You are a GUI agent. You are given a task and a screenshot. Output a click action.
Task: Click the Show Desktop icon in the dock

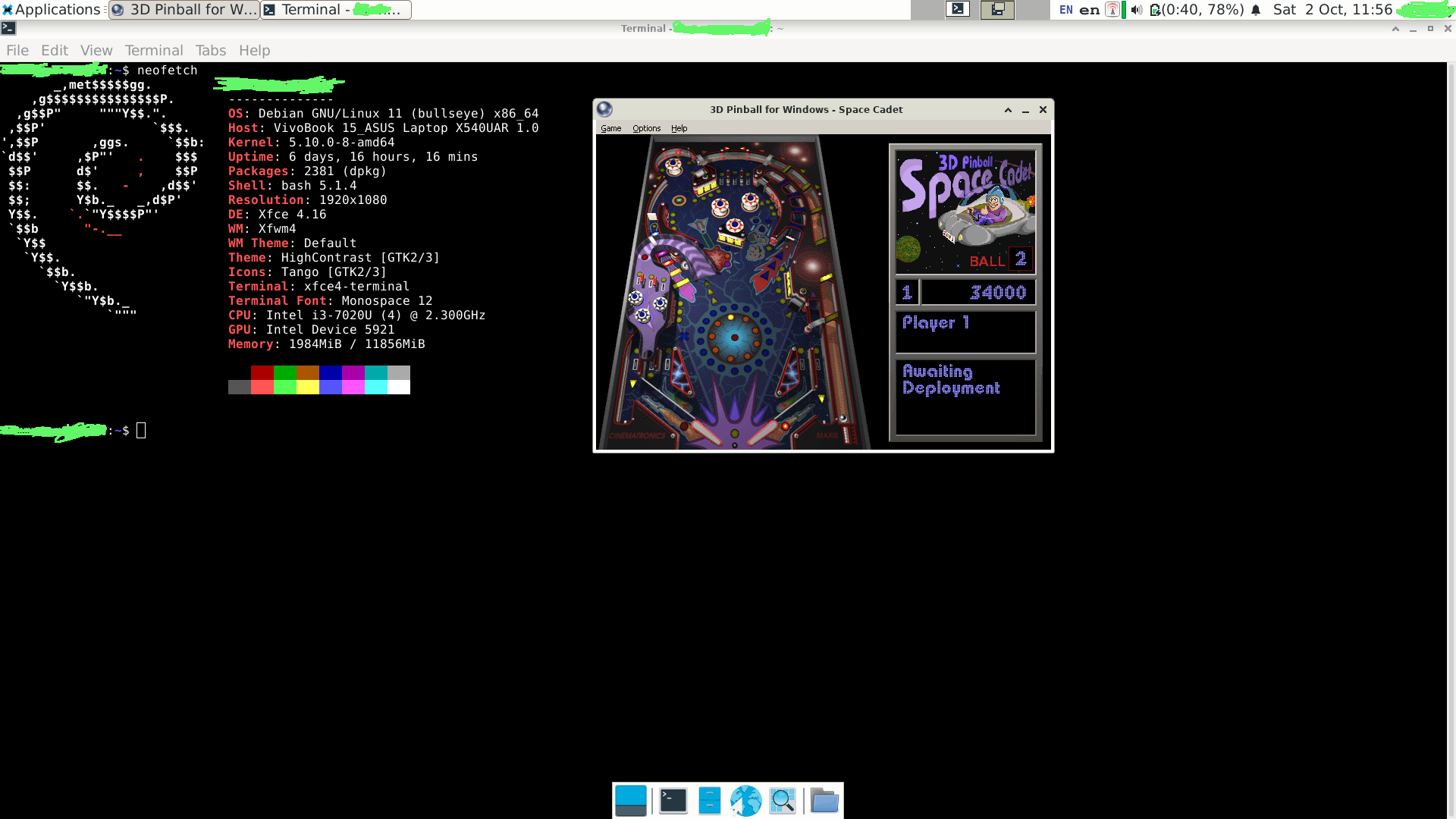(630, 801)
